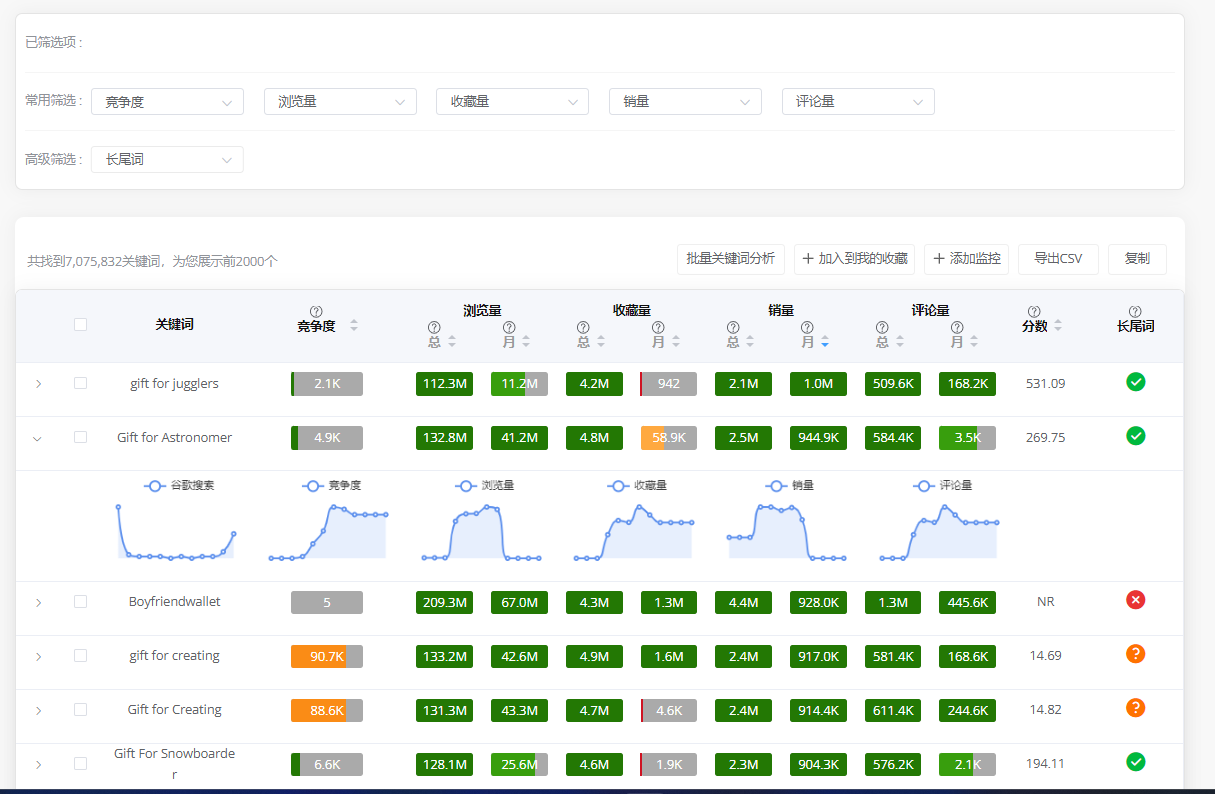Open the 长尾词 advanced filter dropdown
Viewport: 1215px width, 794px height.
[x=167, y=159]
